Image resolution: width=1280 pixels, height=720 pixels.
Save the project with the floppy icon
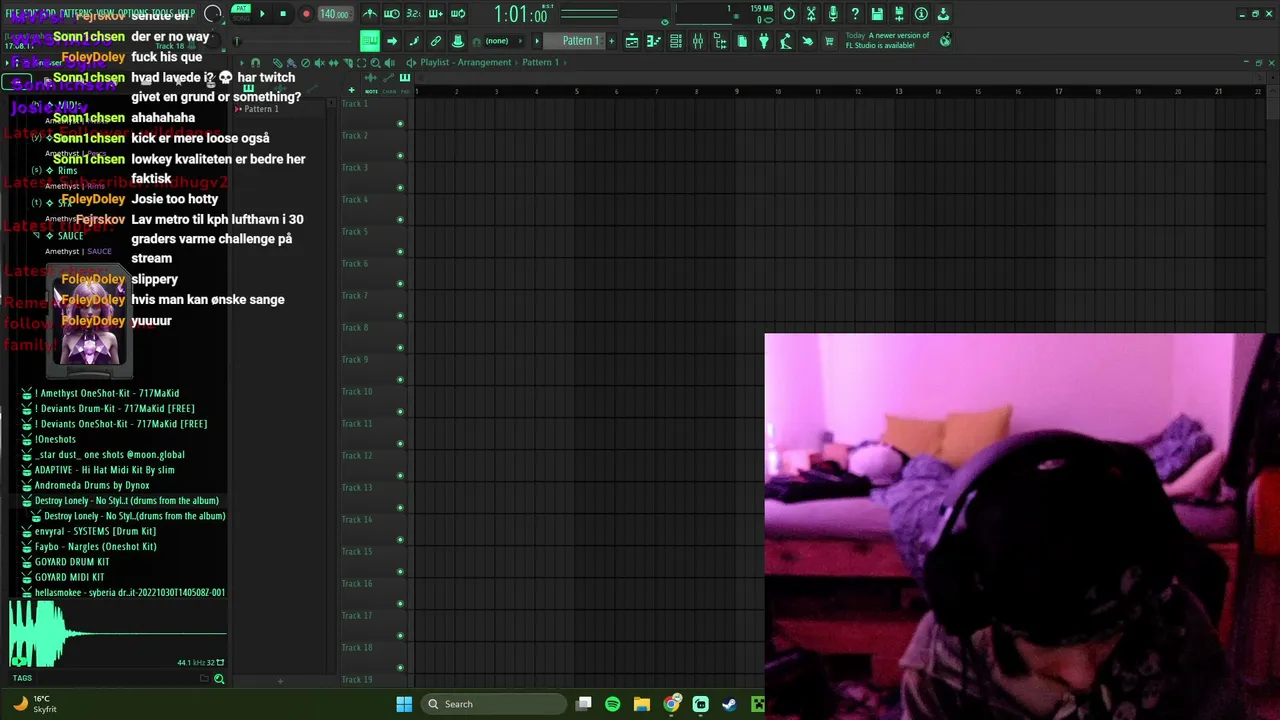[877, 14]
